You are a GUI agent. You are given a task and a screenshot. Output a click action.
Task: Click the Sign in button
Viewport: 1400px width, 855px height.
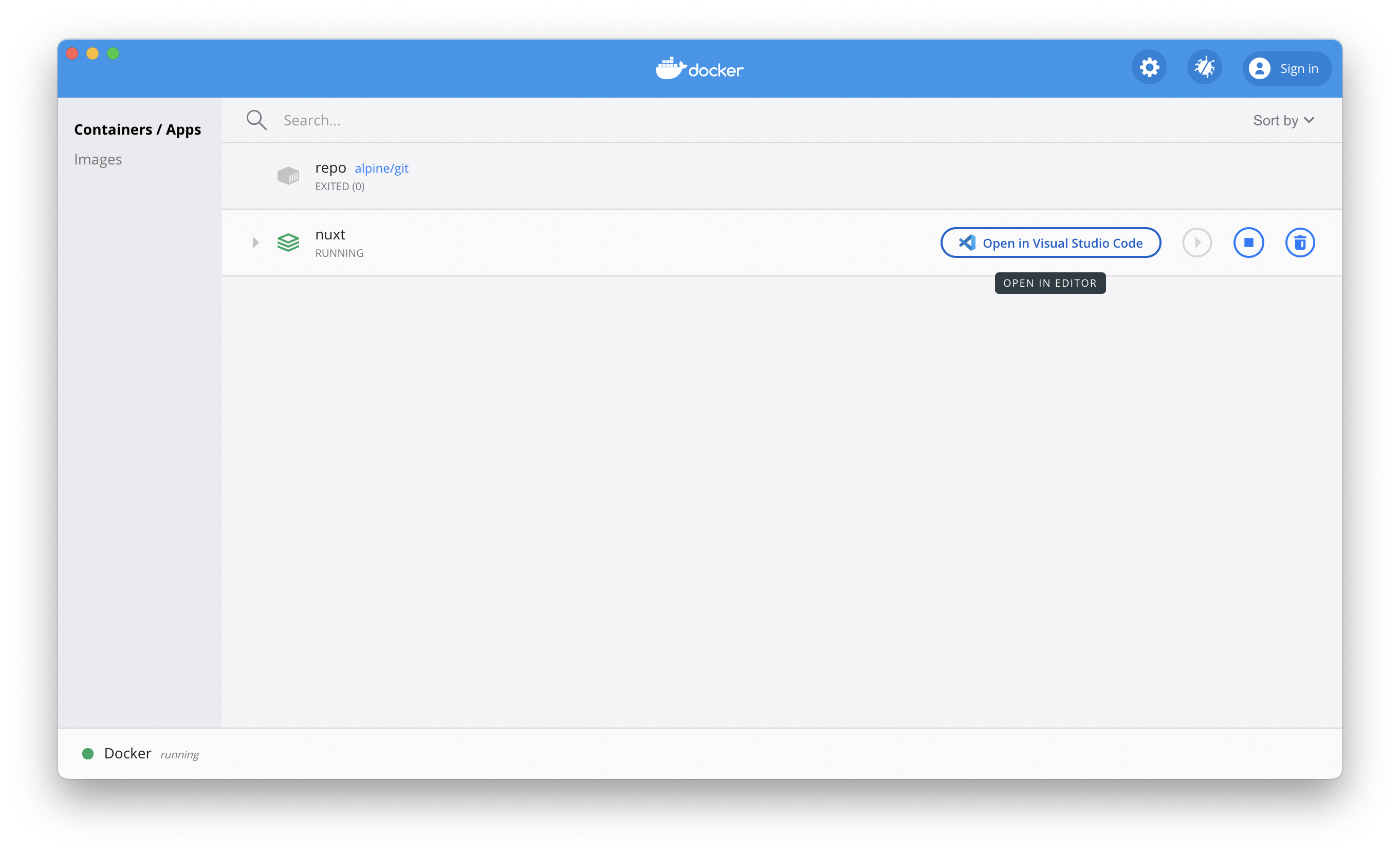coord(1286,69)
